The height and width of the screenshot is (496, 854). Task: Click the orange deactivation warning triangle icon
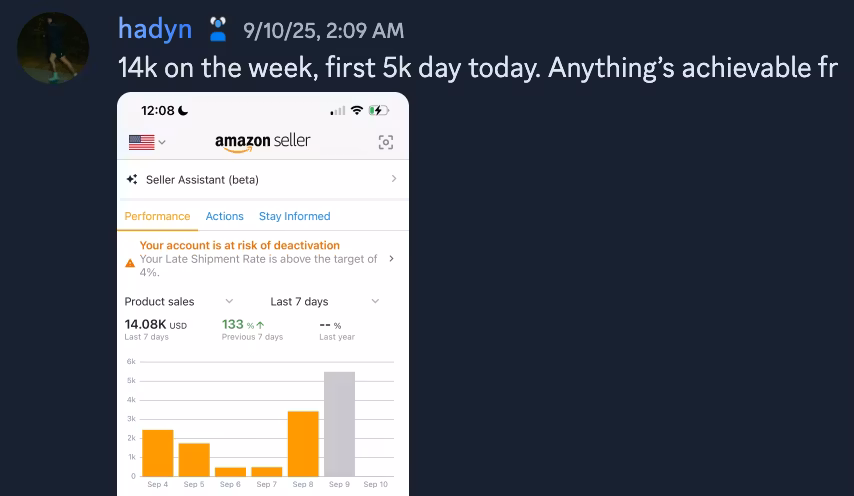click(x=130, y=264)
